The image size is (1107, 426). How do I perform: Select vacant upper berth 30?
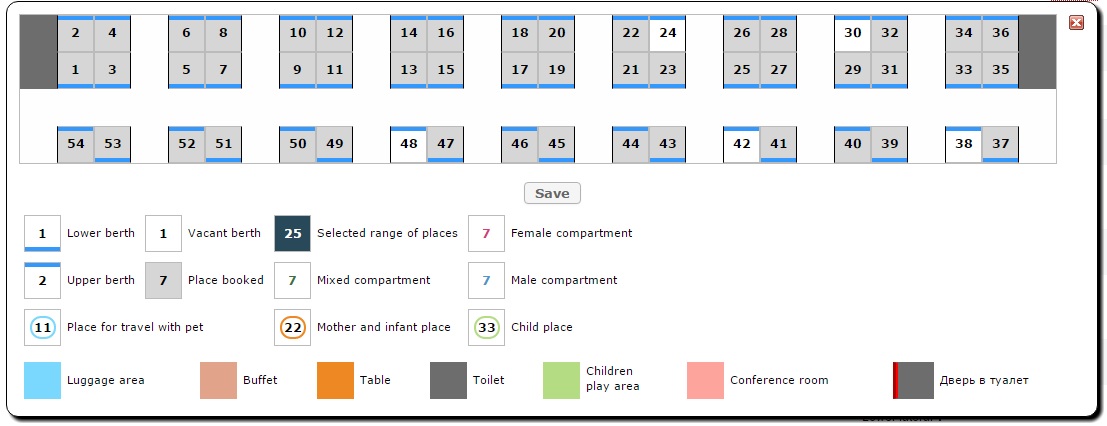tap(853, 33)
